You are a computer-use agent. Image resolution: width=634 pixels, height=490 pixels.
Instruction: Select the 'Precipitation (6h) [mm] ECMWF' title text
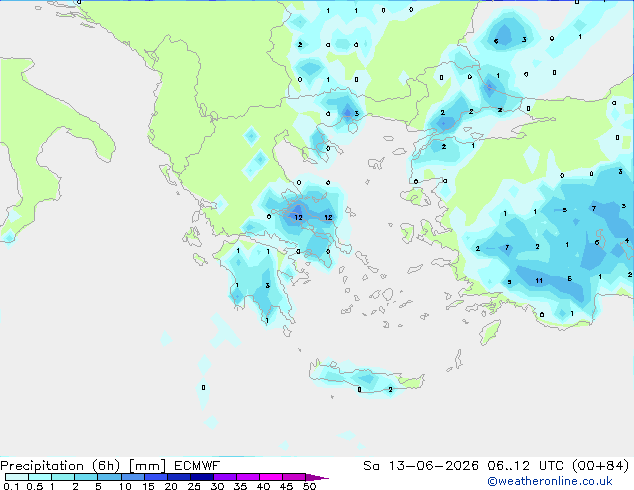tap(110, 466)
